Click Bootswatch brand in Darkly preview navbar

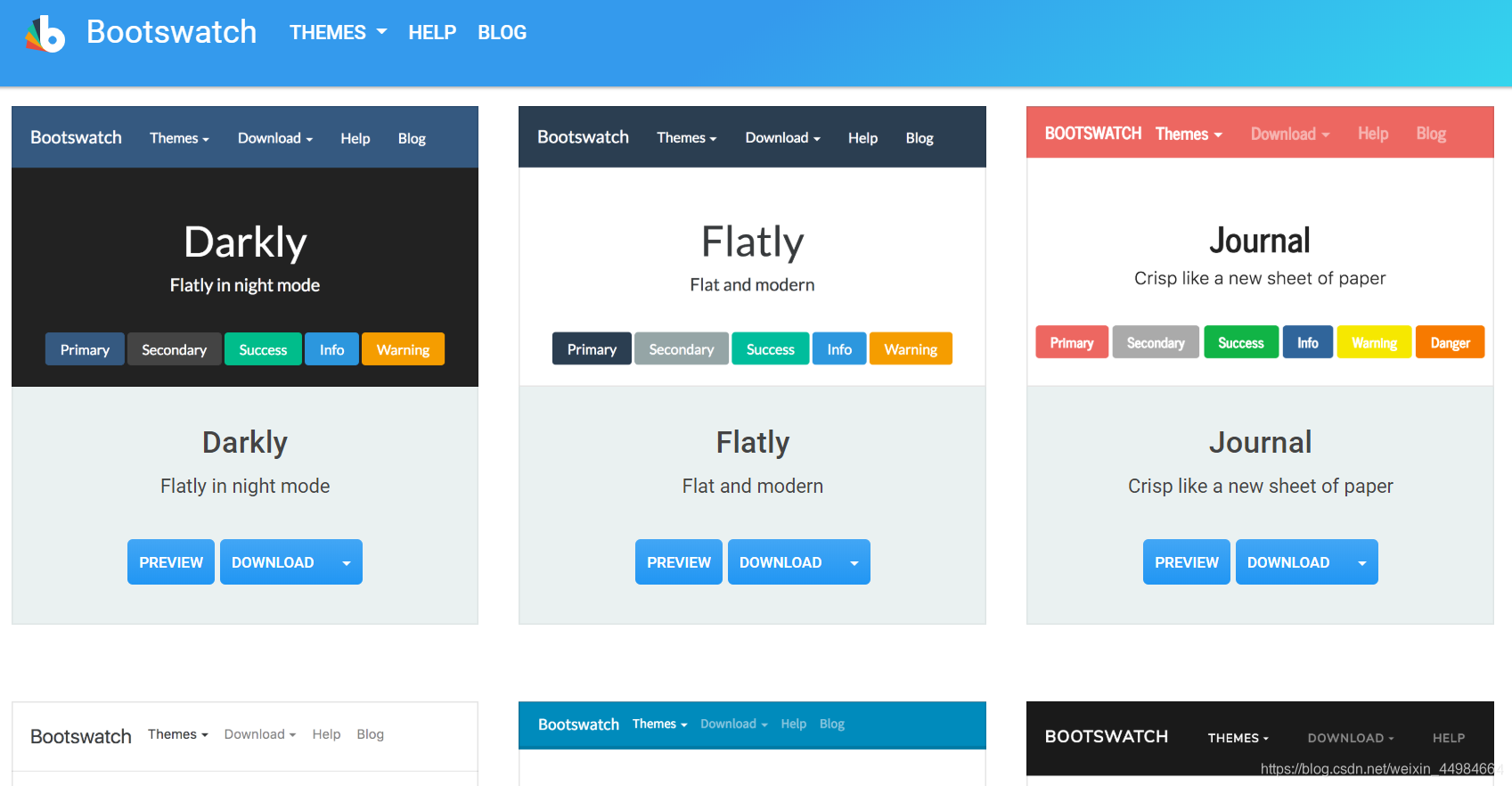(x=76, y=137)
